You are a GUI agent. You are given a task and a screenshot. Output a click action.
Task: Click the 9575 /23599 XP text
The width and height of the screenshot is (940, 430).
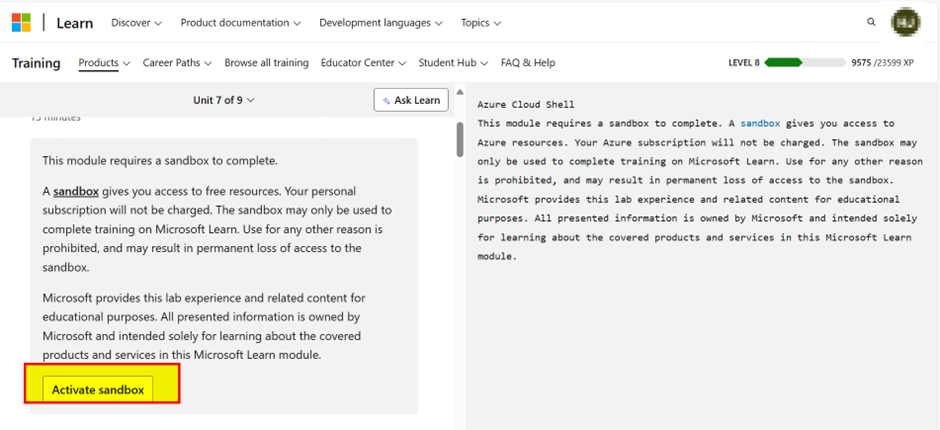click(882, 62)
